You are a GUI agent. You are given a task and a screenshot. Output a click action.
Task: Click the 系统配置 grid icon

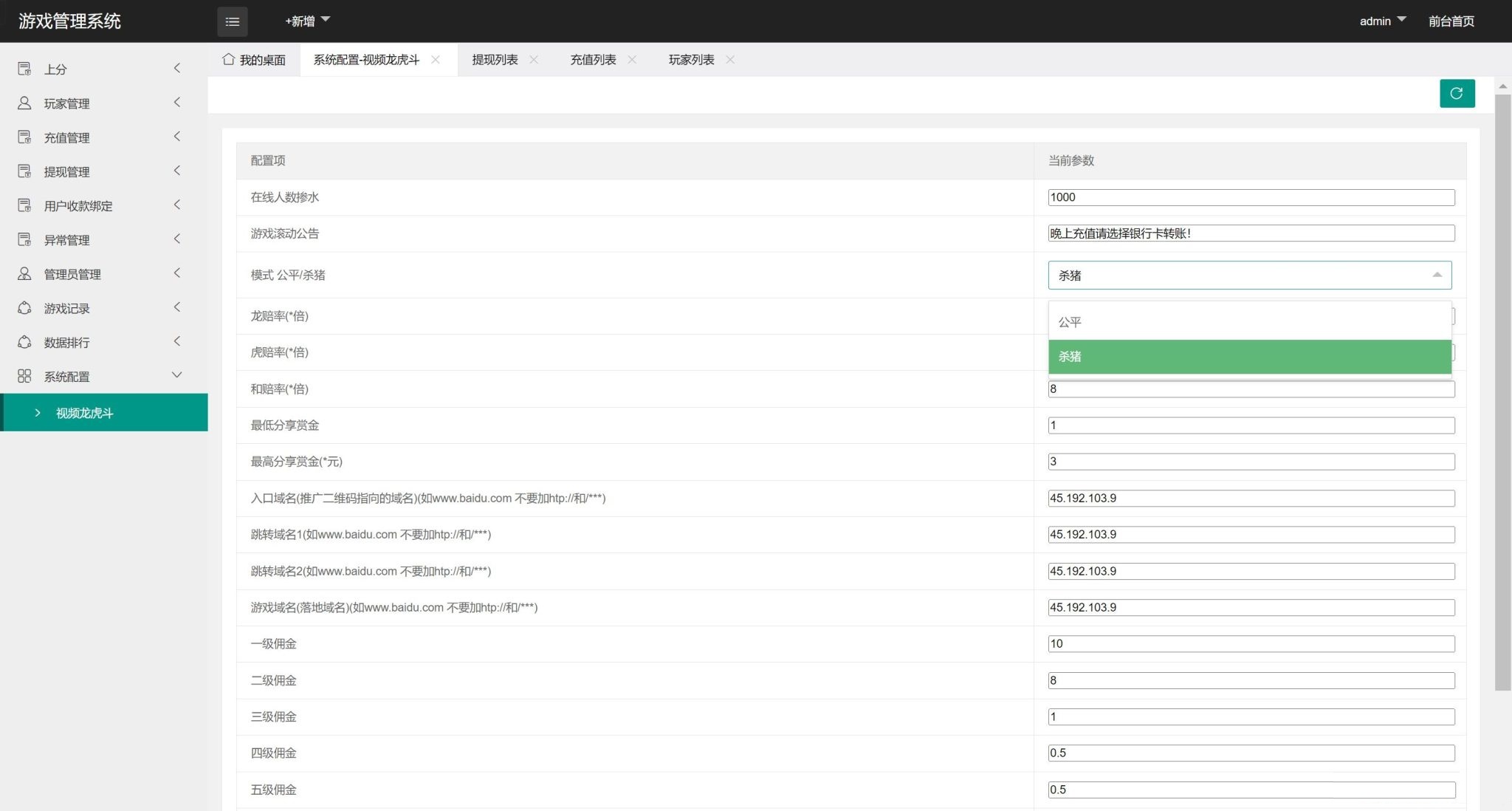(x=24, y=376)
